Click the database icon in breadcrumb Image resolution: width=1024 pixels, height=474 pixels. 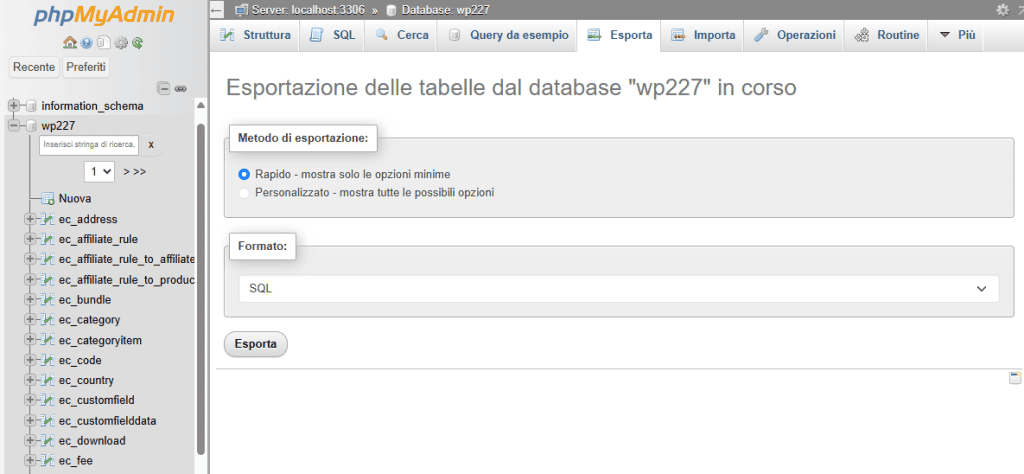[391, 10]
